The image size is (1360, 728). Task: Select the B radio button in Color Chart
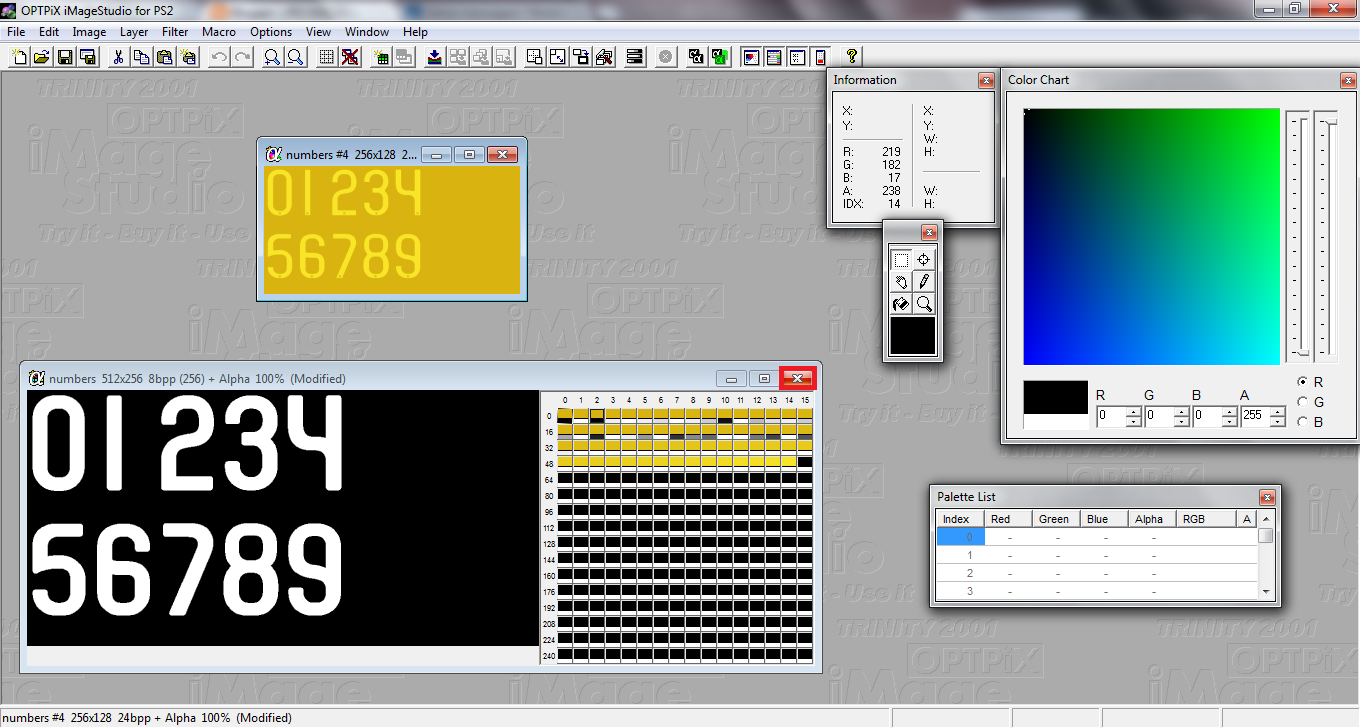pyautogui.click(x=1302, y=422)
